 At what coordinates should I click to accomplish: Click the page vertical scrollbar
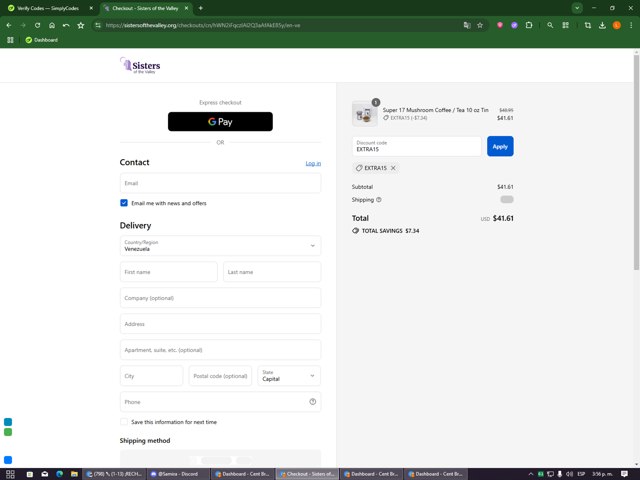636,163
